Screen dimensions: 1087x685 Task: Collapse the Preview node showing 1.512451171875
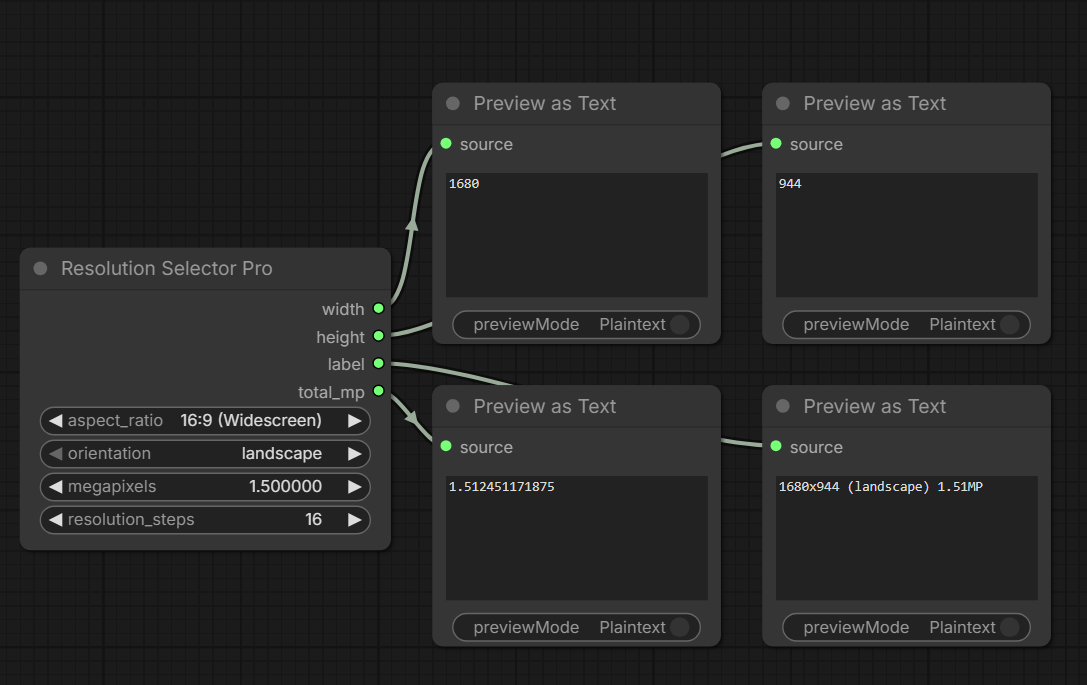(453, 406)
